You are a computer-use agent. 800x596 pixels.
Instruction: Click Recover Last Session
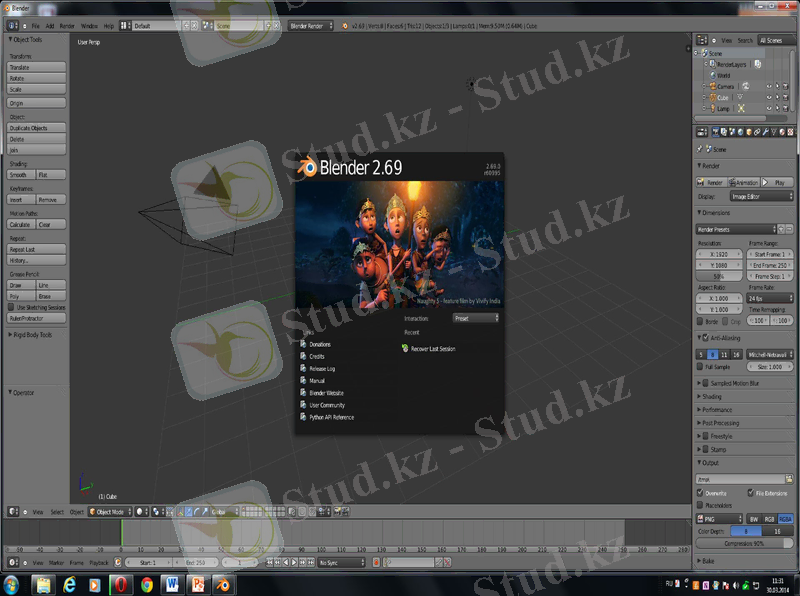pyautogui.click(x=432, y=349)
